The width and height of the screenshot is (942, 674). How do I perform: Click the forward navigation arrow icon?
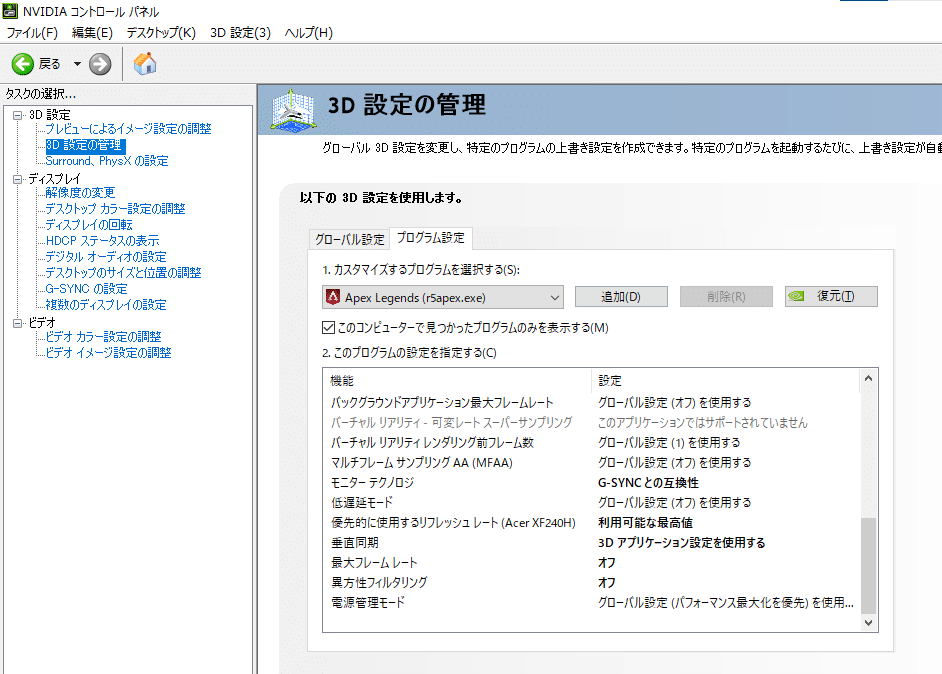tap(97, 63)
